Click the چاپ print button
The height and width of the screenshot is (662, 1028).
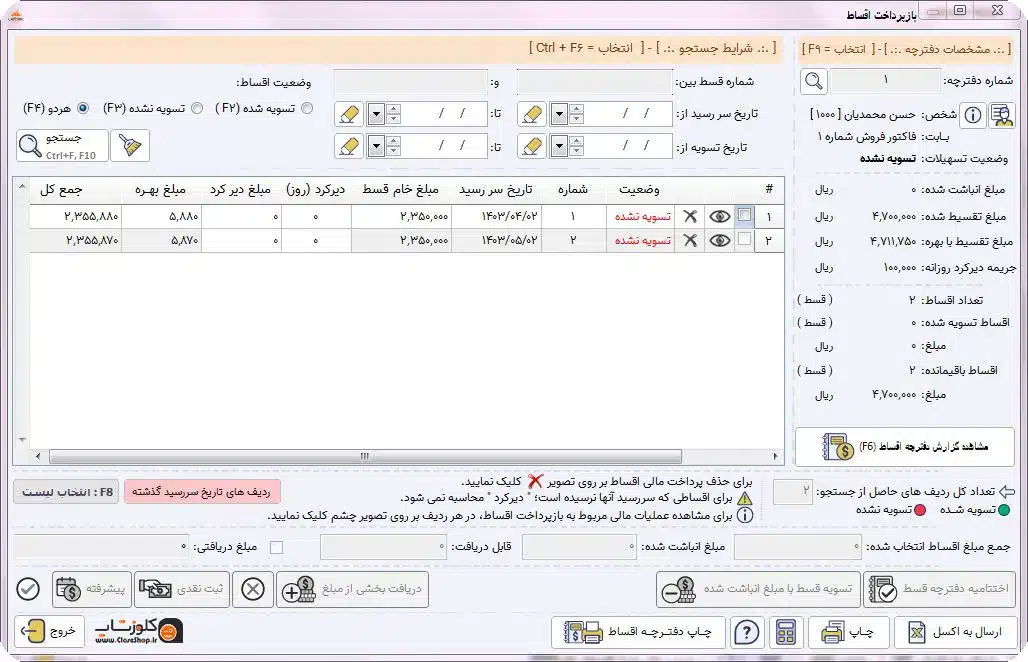pyautogui.click(x=848, y=632)
